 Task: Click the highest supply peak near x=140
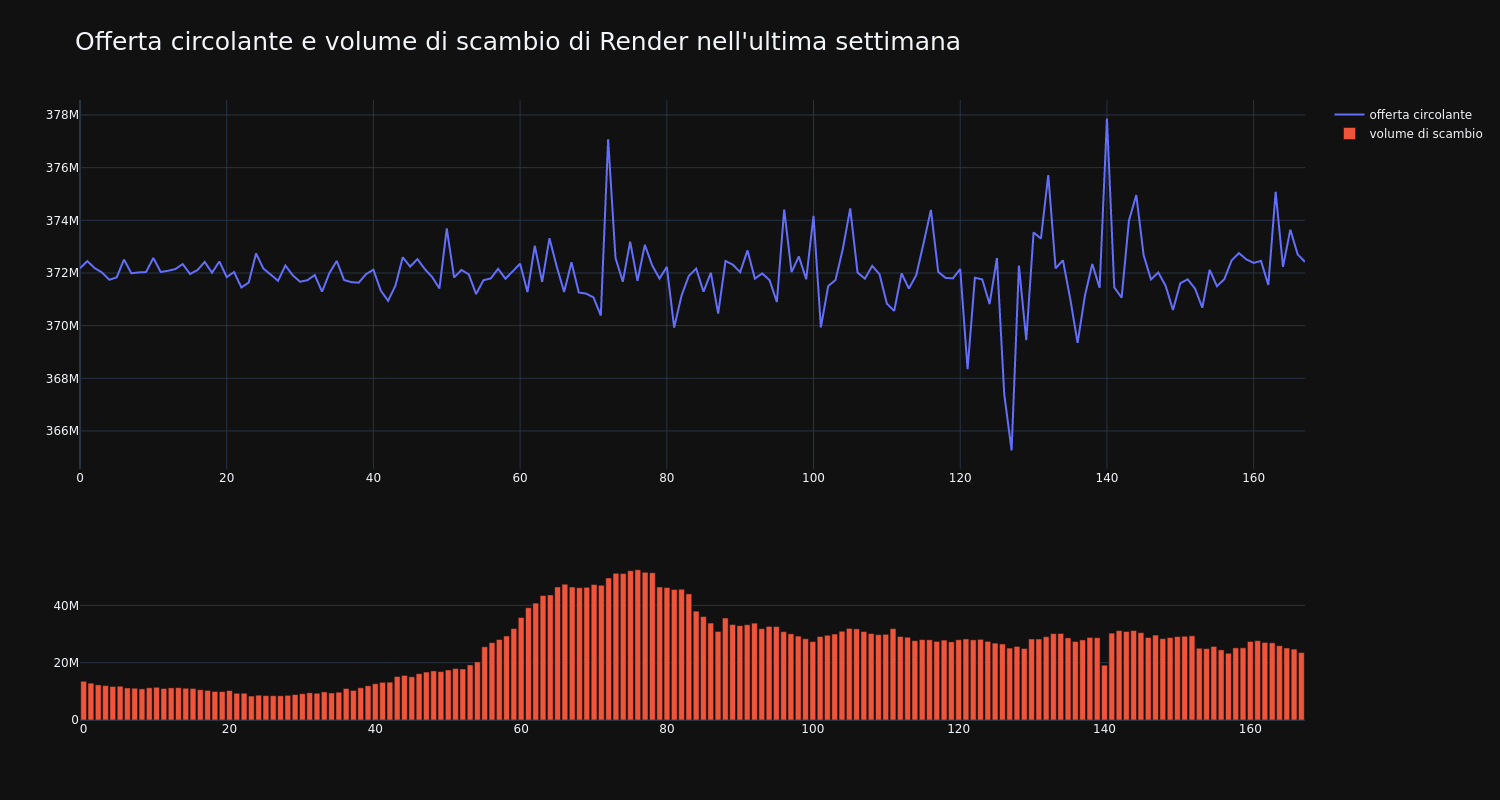1106,119
